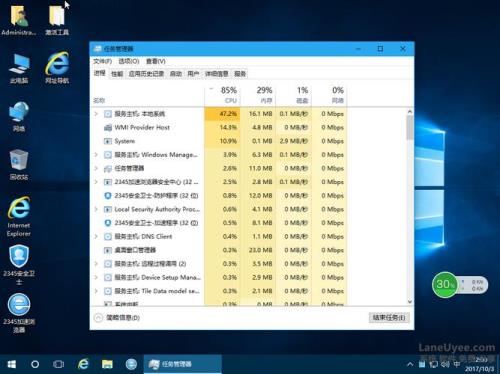
Task: Select the 47.2% CPU cell
Action: (x=222, y=114)
